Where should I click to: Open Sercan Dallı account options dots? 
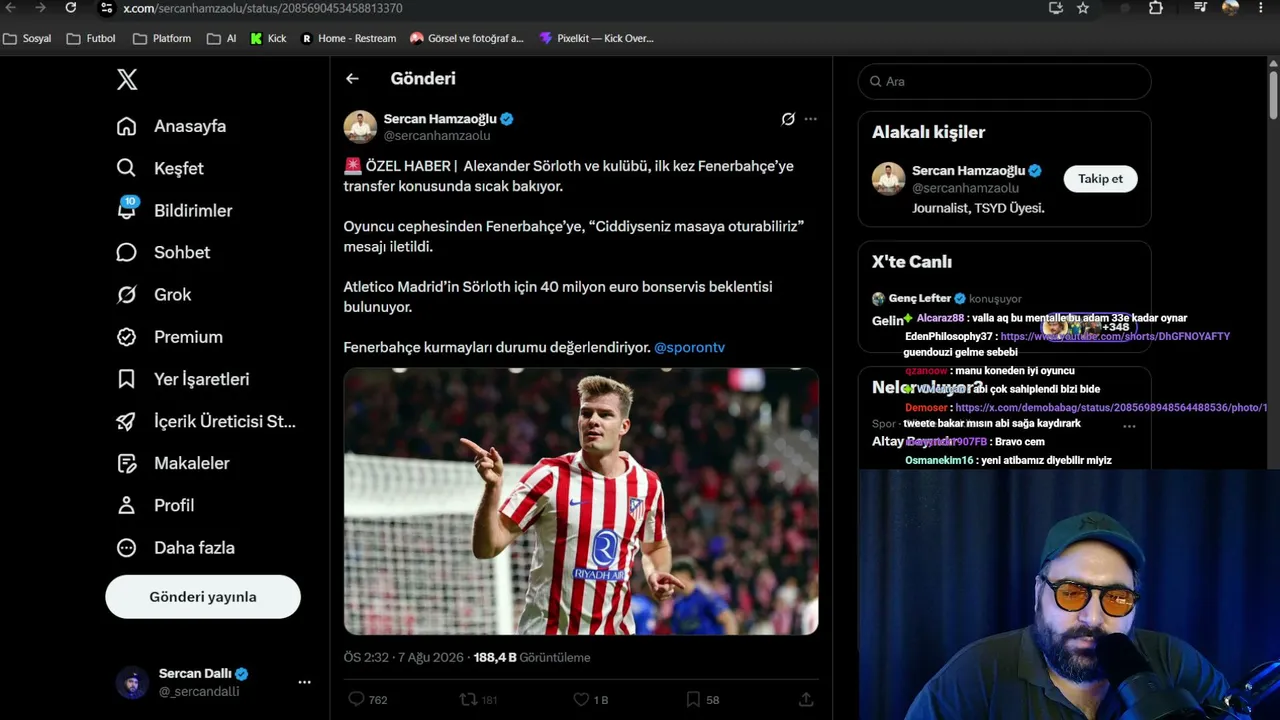pyautogui.click(x=304, y=682)
